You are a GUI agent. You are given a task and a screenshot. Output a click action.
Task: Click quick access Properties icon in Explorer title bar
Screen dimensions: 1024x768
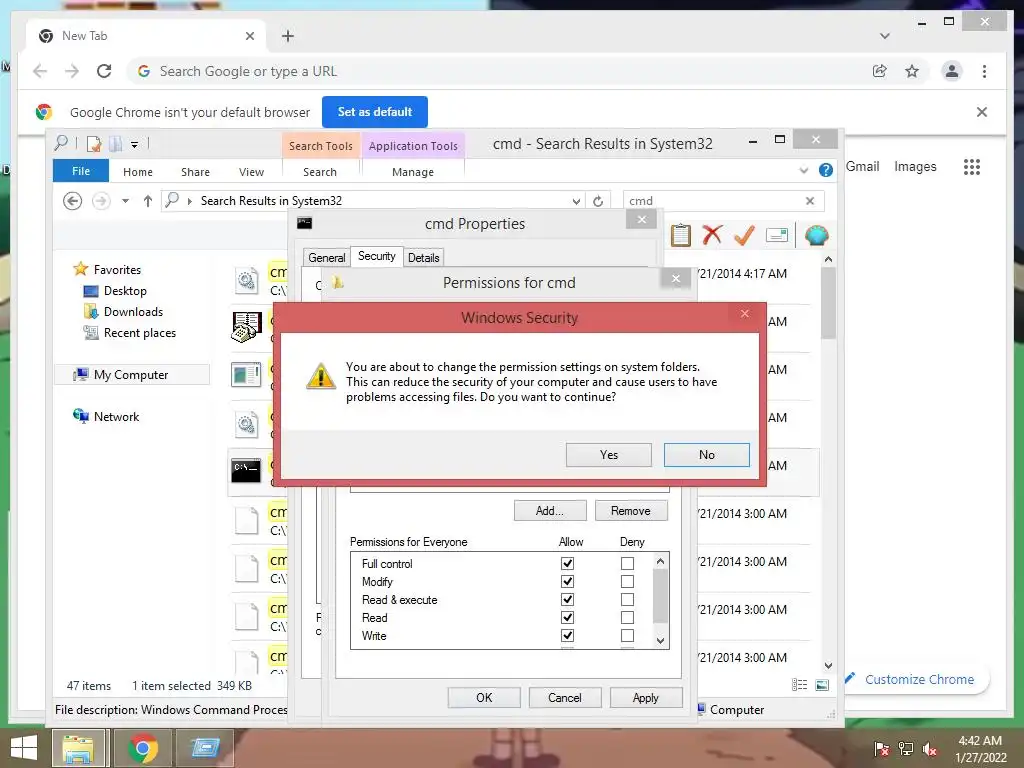pos(94,144)
